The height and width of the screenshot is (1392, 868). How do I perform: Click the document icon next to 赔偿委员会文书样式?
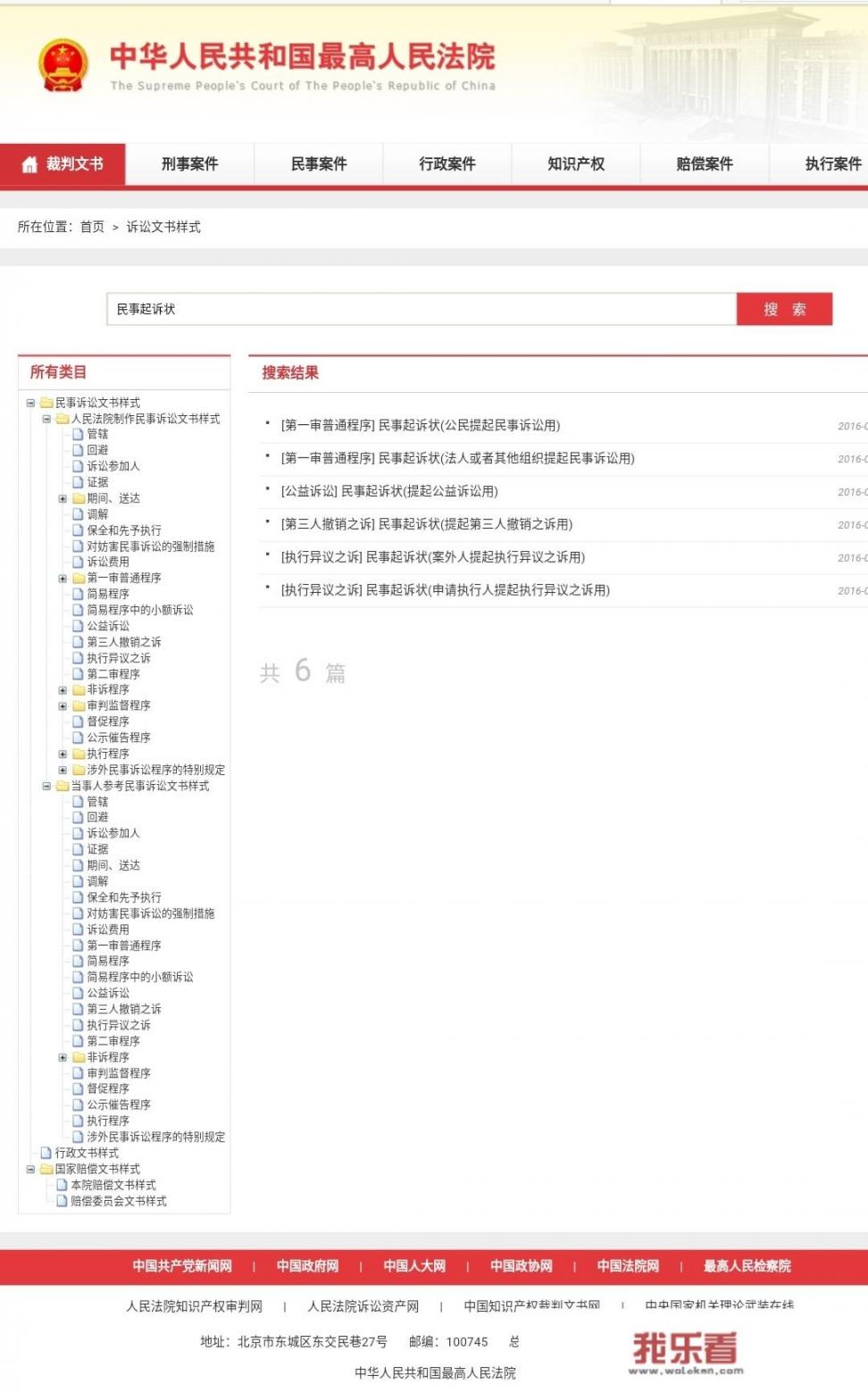[x=63, y=1201]
